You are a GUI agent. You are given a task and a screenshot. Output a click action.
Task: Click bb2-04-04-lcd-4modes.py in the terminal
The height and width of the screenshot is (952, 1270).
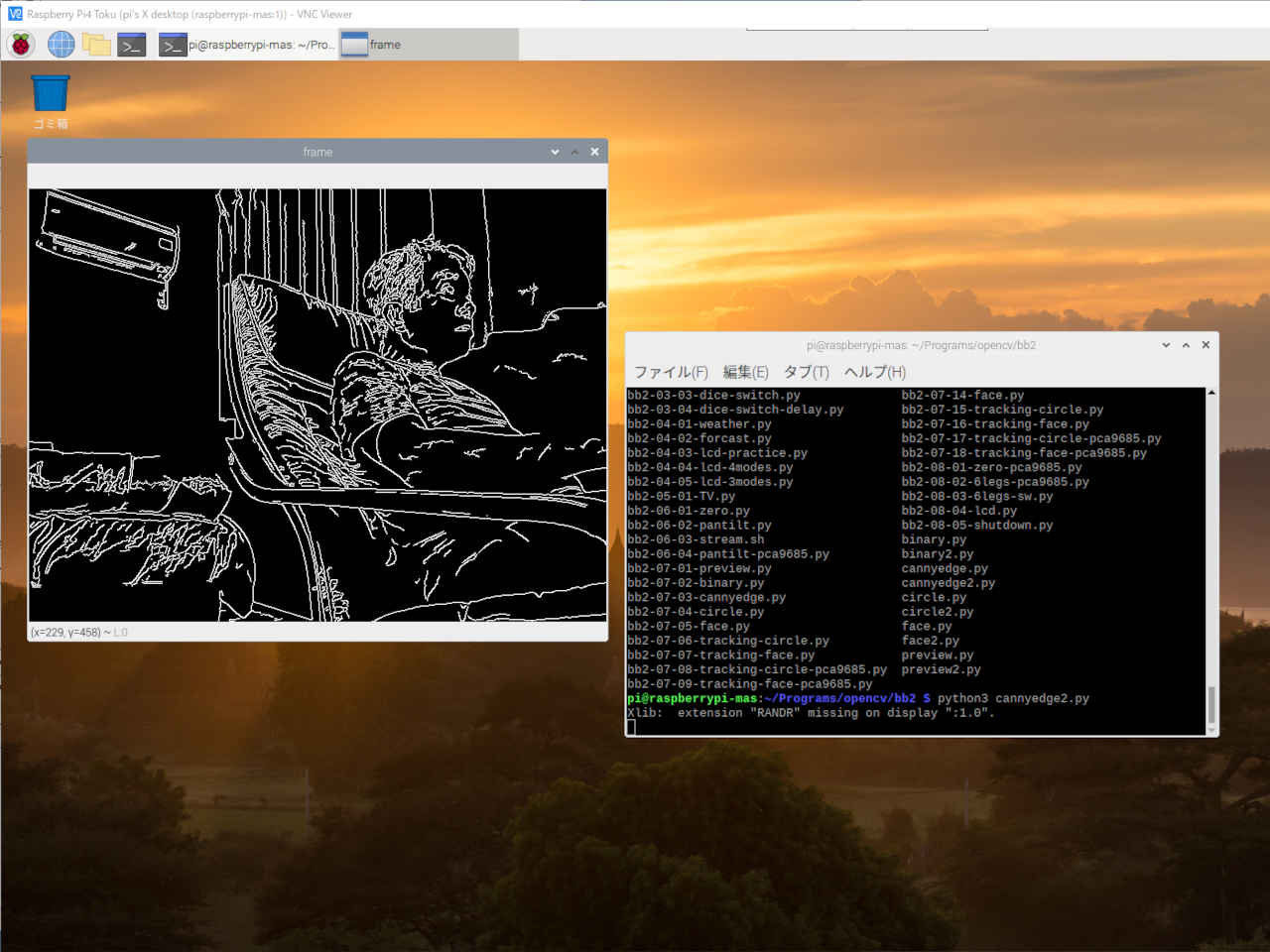pyautogui.click(x=710, y=467)
